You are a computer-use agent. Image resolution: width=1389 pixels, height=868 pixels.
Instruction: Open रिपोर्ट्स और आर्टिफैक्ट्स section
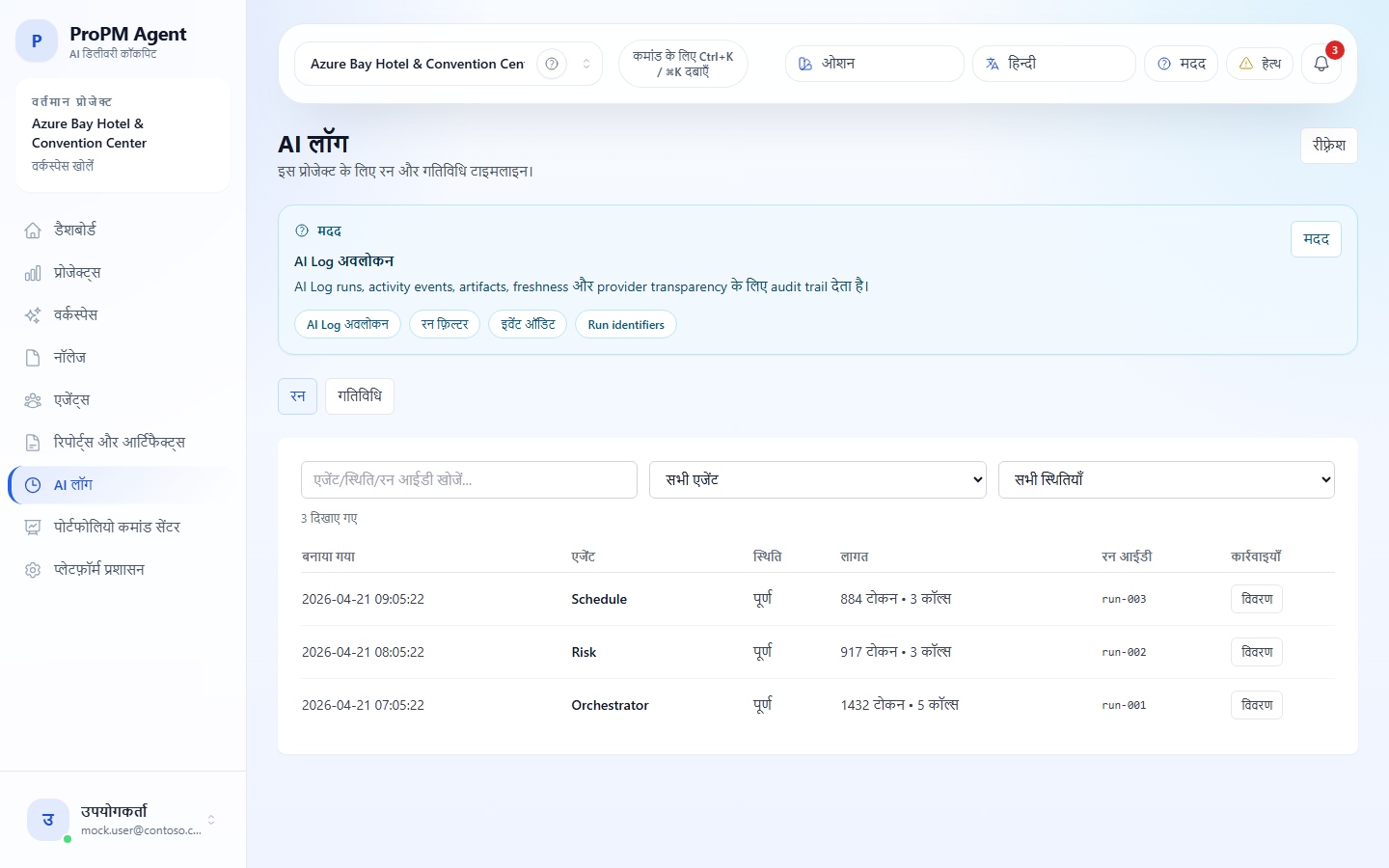[32, 442]
